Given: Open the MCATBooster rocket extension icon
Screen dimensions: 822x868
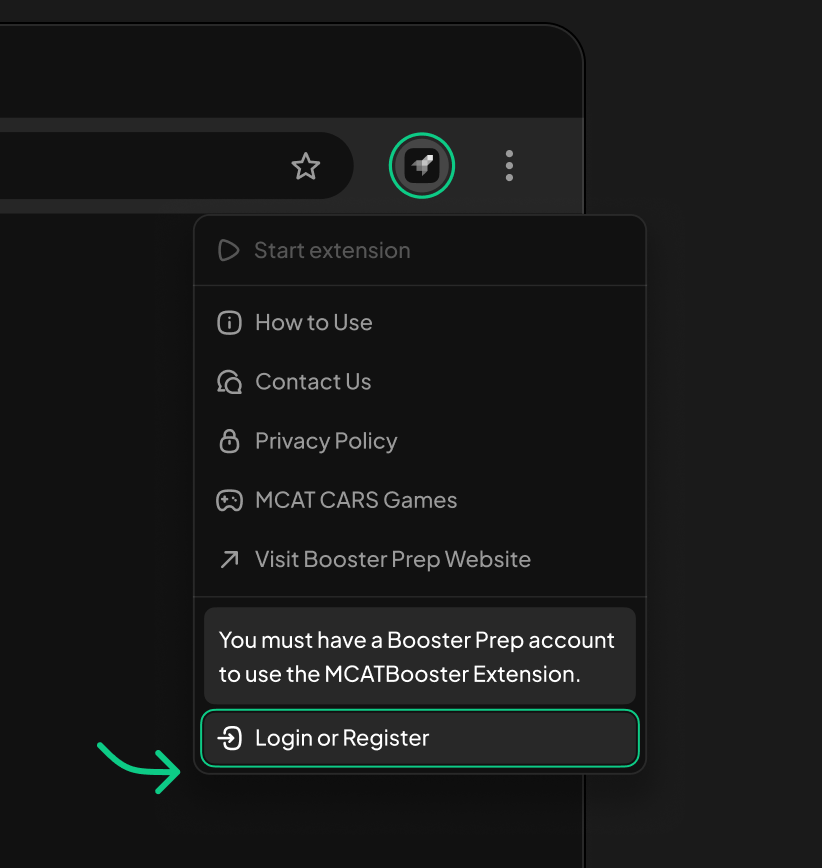Looking at the screenshot, I should point(422,166).
